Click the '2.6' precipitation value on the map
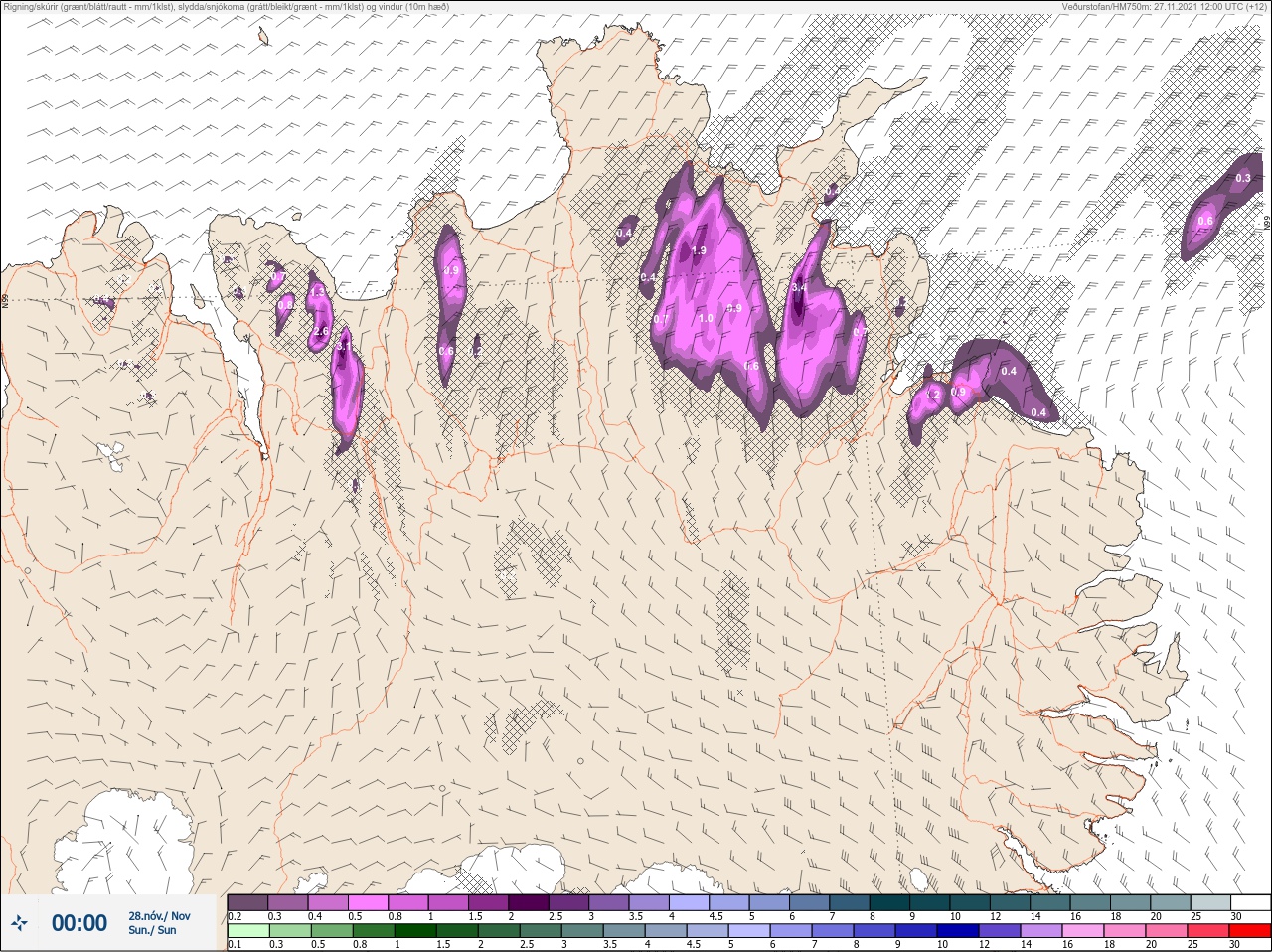1272x952 pixels. point(321,331)
